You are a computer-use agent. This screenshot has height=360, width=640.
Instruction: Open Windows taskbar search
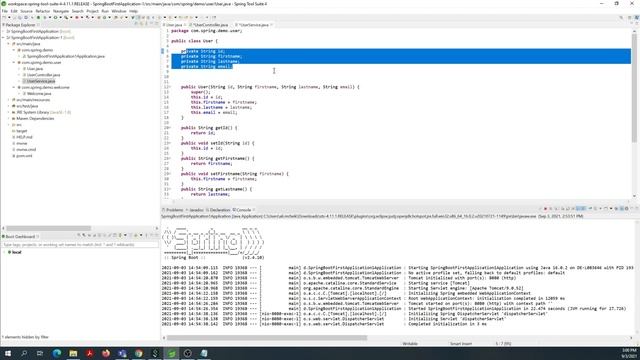click(x=24, y=353)
